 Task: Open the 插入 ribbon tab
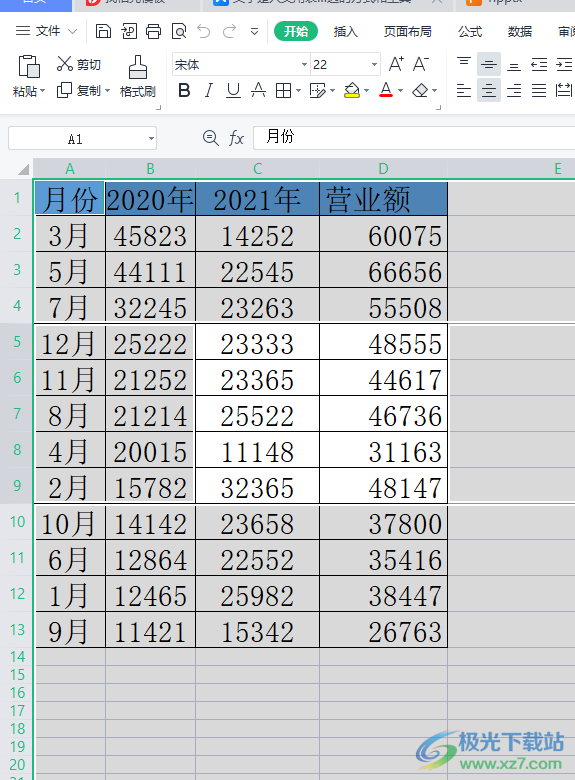click(346, 32)
